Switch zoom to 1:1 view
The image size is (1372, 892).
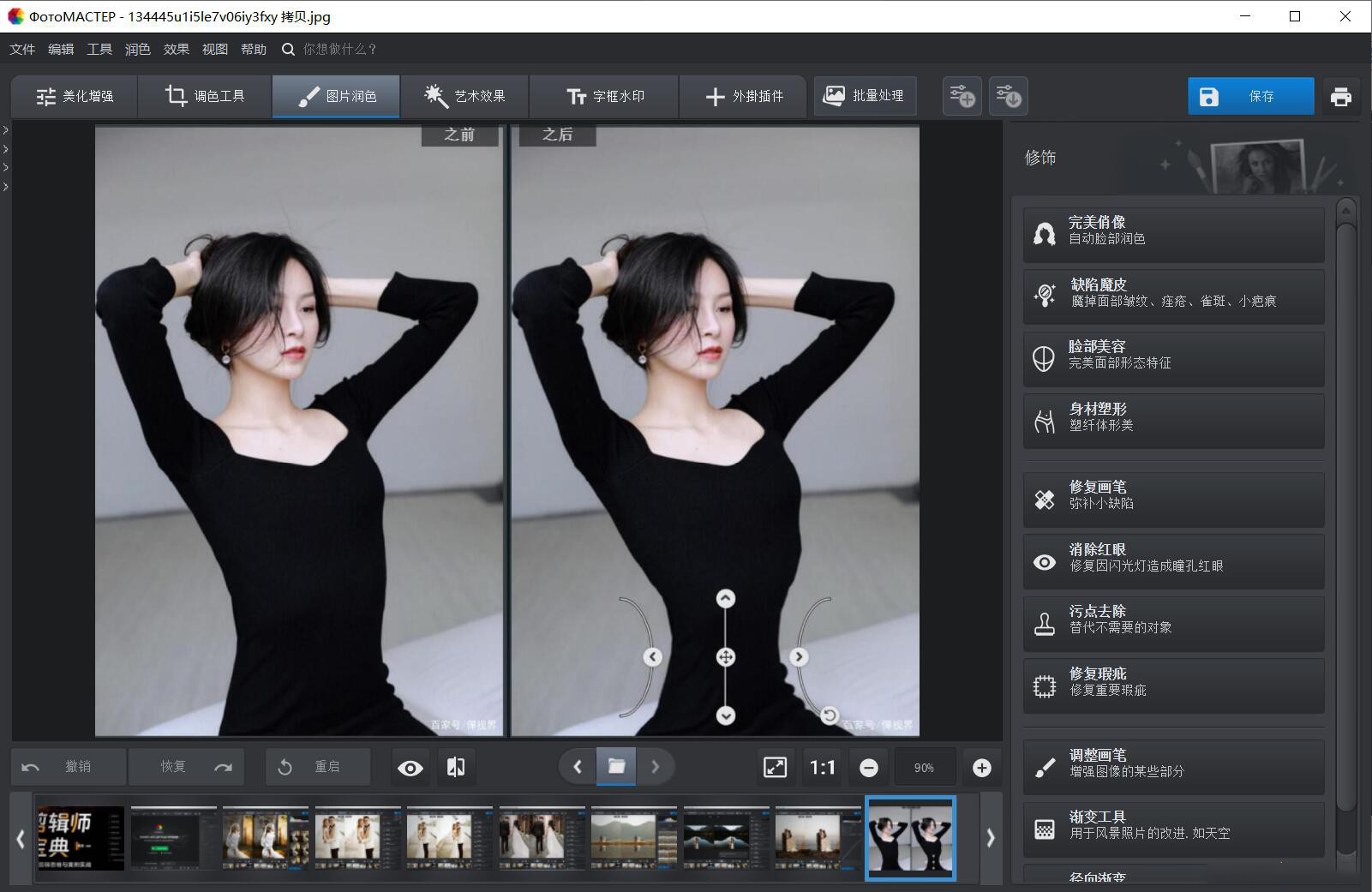click(821, 767)
